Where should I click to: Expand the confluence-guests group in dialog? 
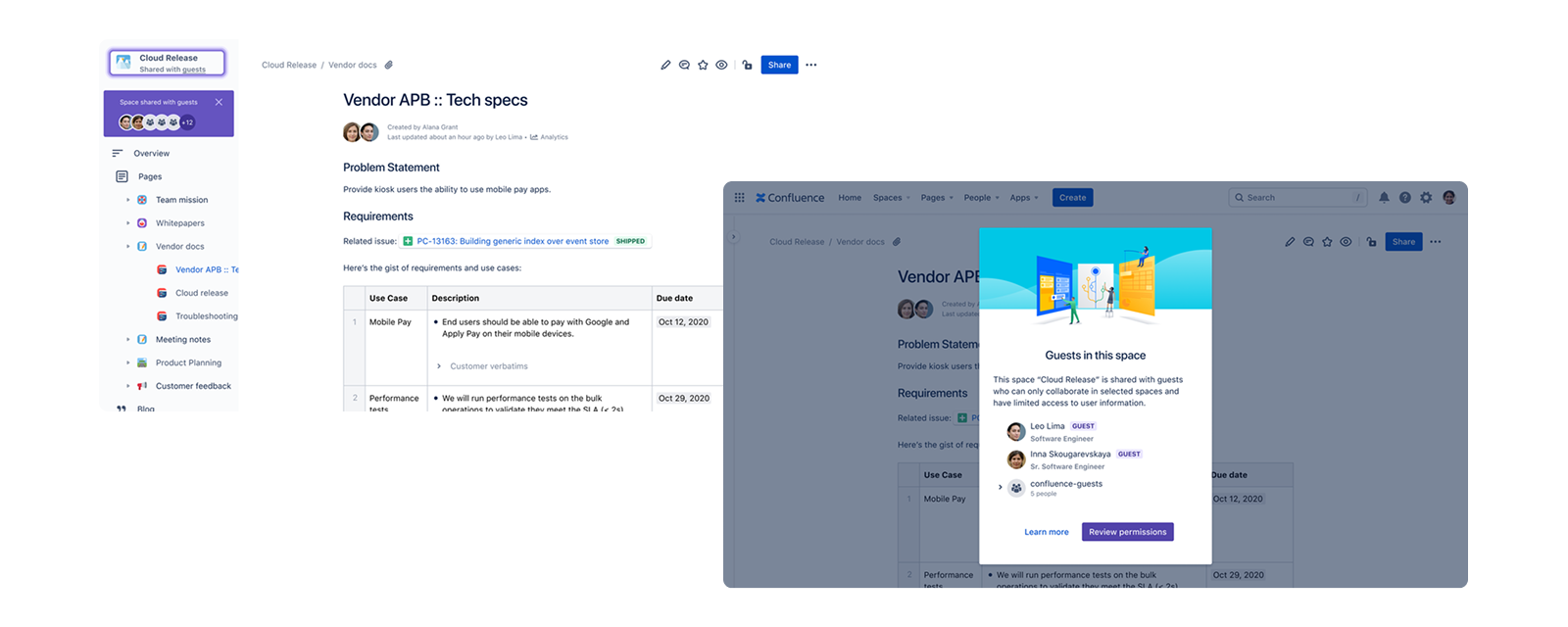[x=1000, y=487]
